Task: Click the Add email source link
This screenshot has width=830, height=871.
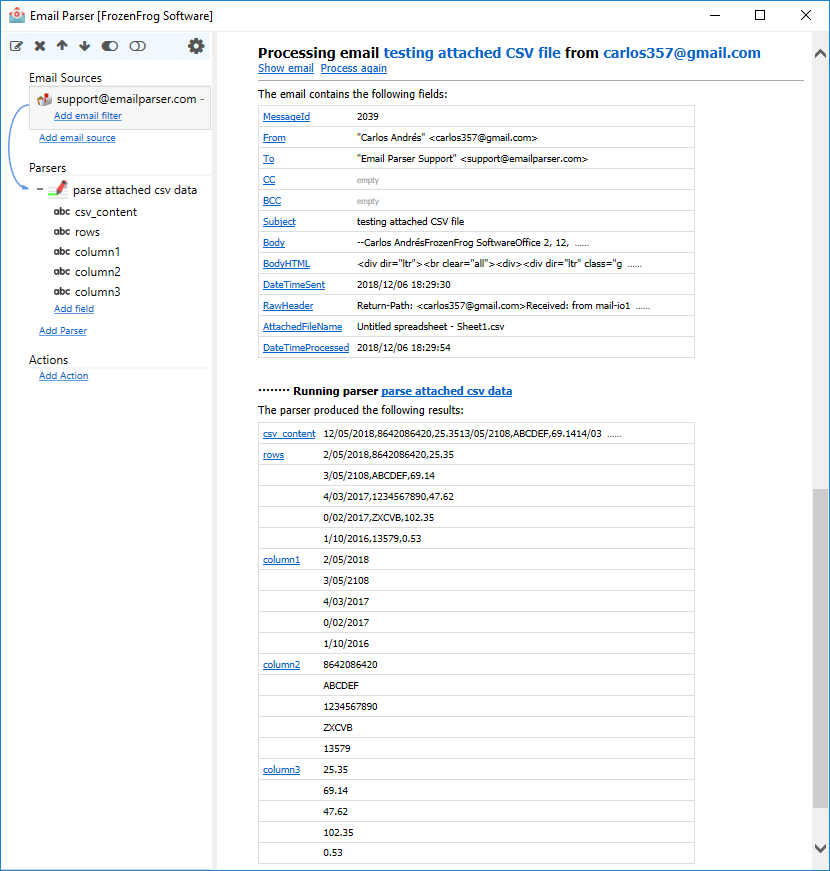Action: [77, 138]
